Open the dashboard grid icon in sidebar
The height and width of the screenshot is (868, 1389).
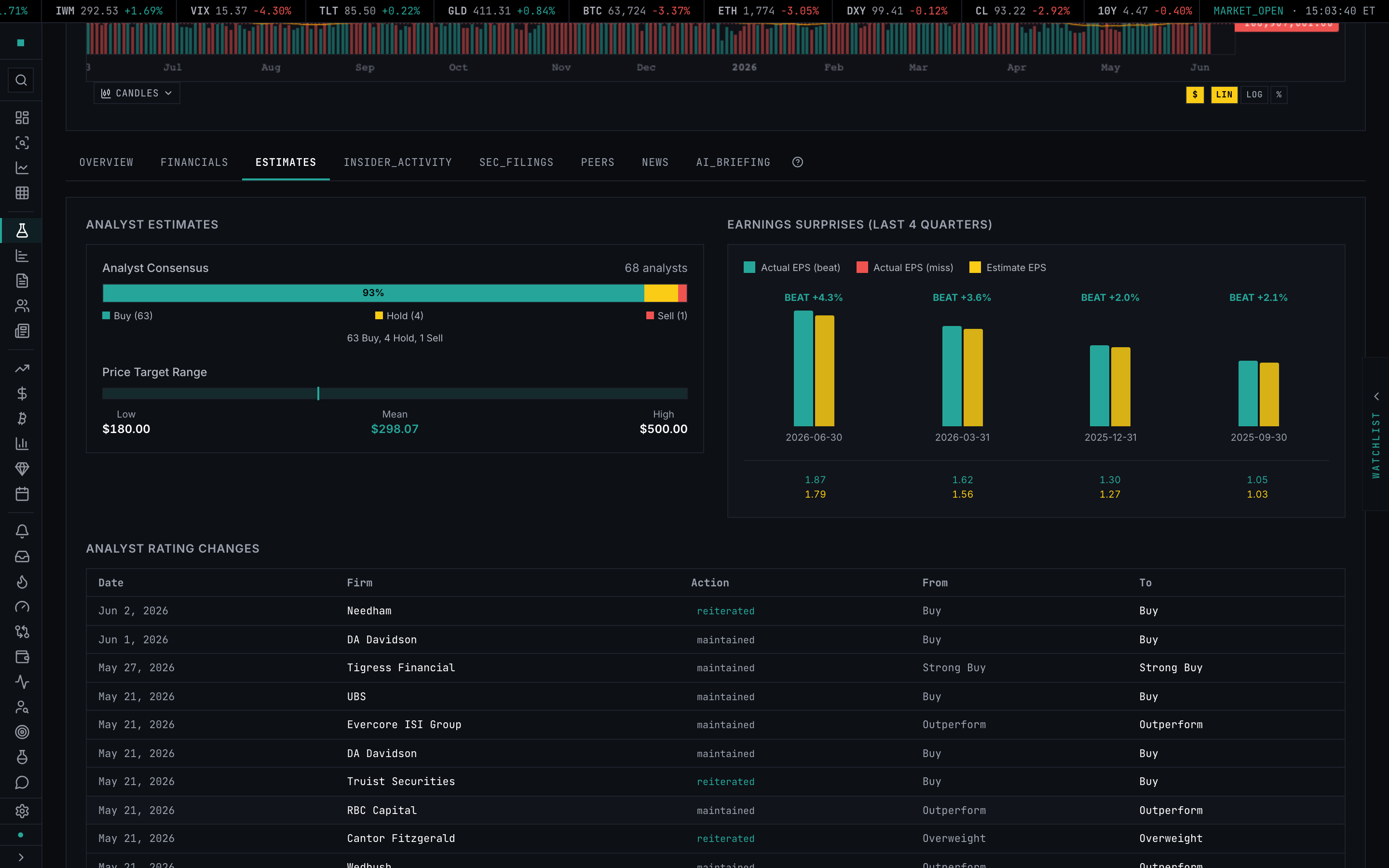tap(22, 118)
